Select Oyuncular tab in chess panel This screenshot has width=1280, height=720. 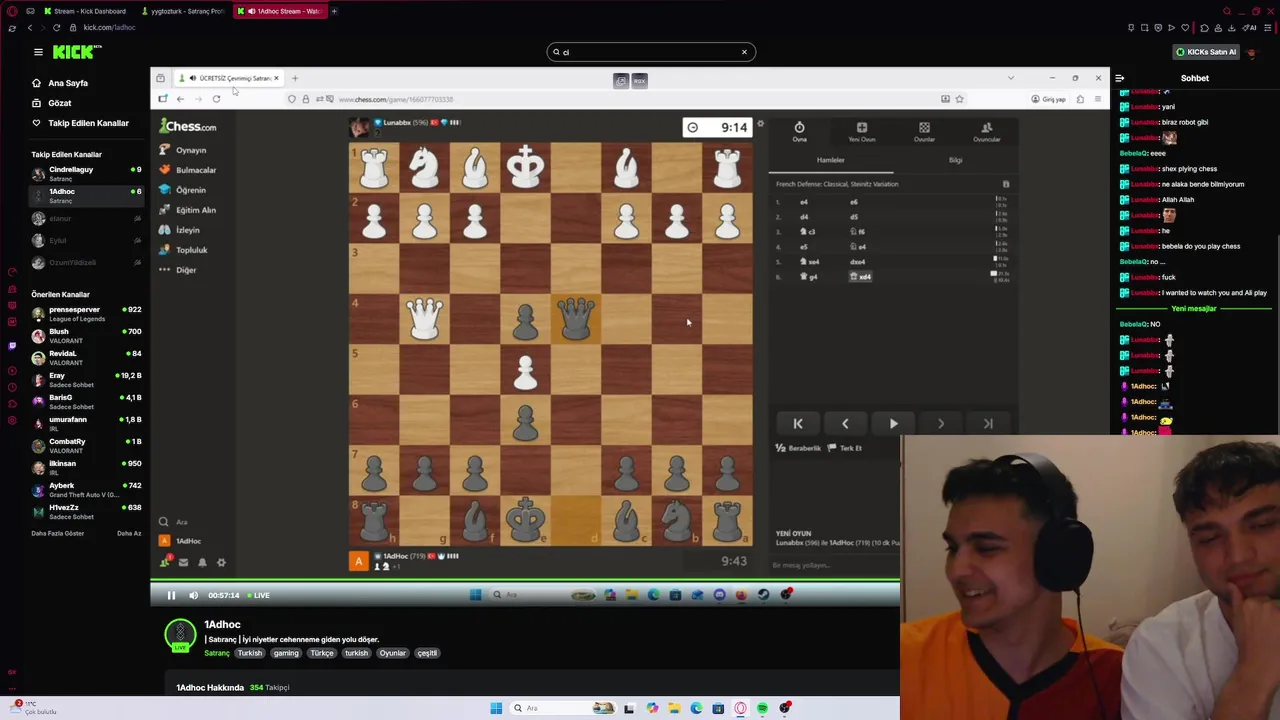tap(986, 132)
